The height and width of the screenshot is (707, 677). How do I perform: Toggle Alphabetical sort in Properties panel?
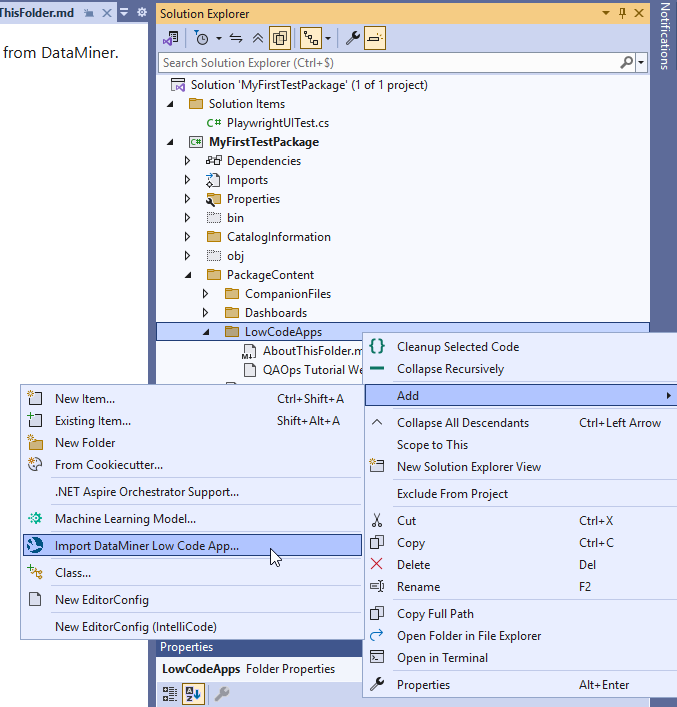[x=193, y=694]
